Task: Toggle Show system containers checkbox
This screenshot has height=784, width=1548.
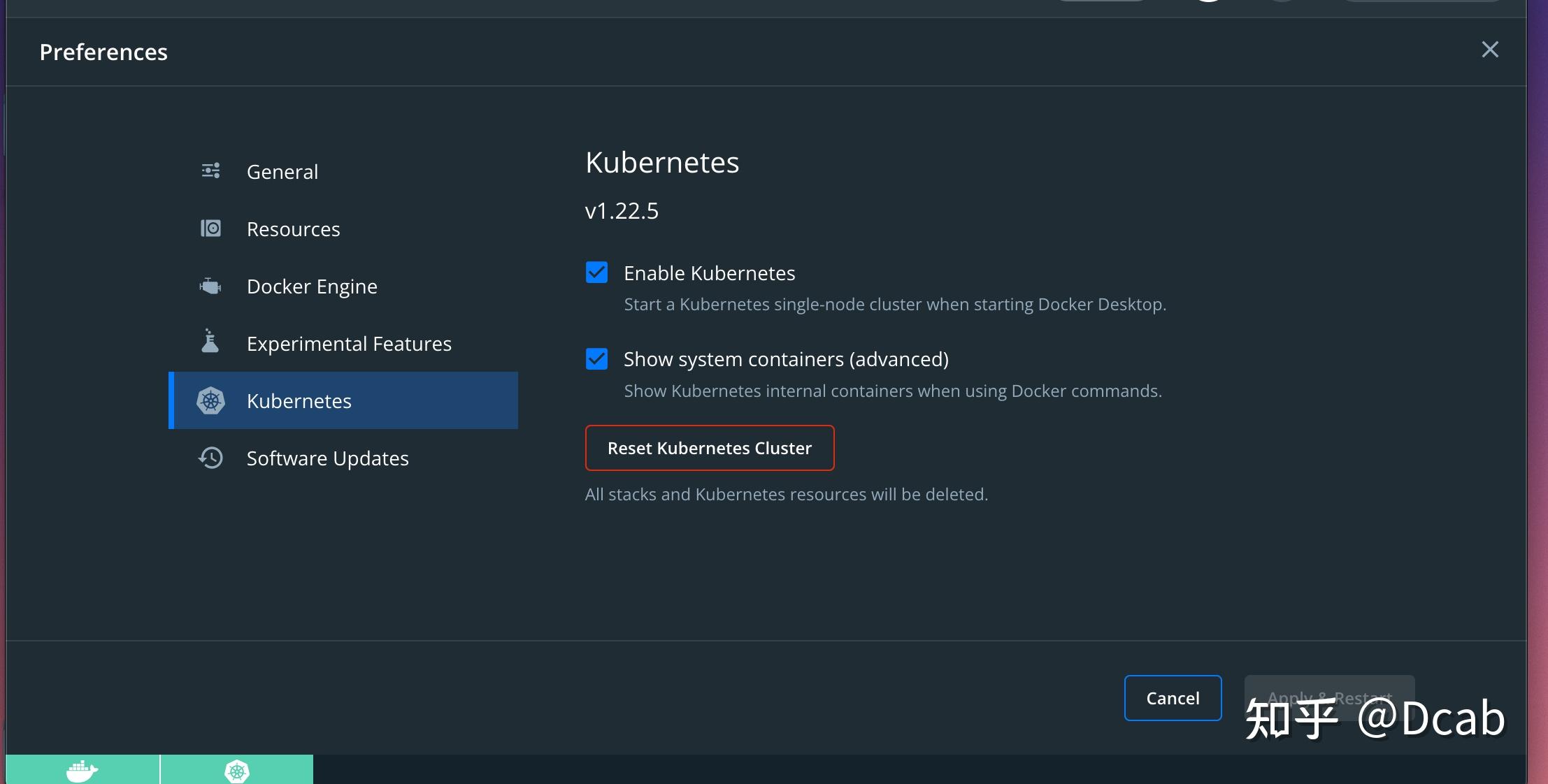Action: tap(596, 359)
